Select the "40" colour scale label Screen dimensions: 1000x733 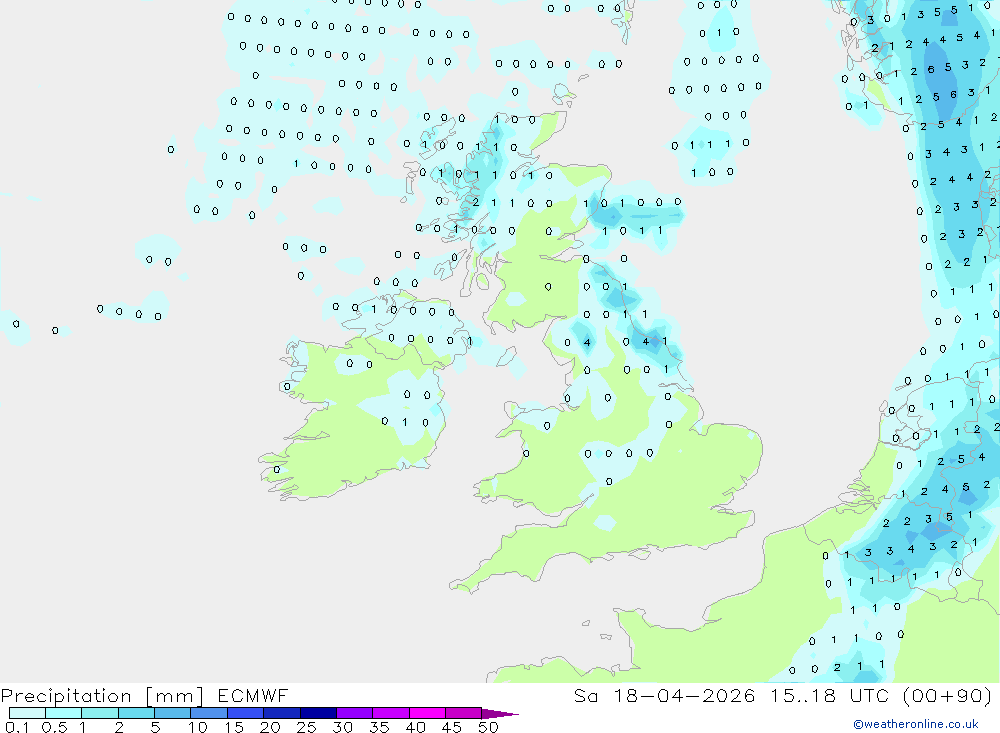point(415,727)
